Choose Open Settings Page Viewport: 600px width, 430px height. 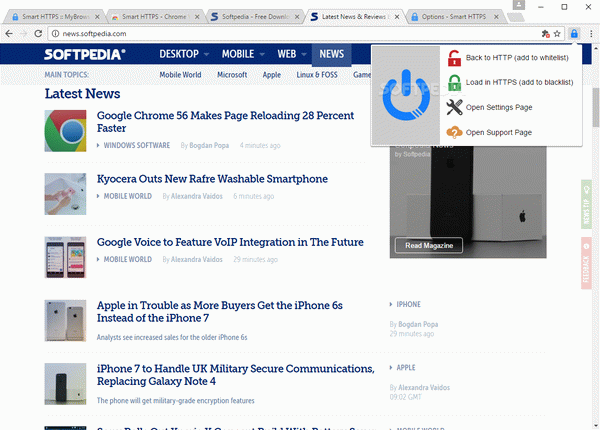coord(499,108)
